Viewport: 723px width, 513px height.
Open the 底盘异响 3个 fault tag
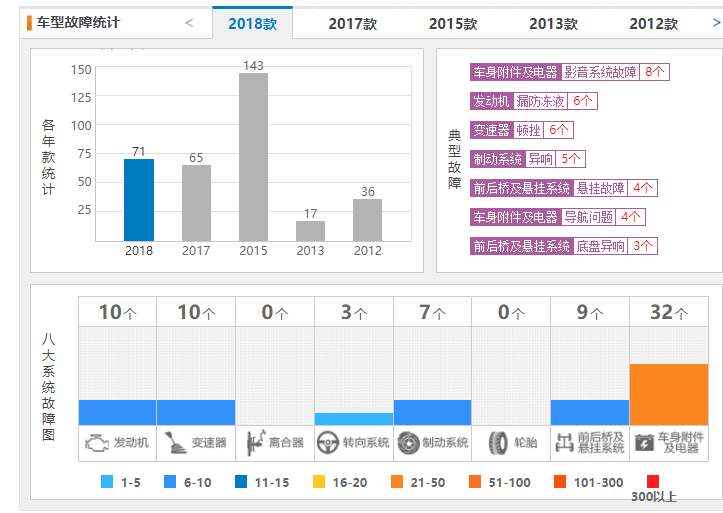(564, 246)
